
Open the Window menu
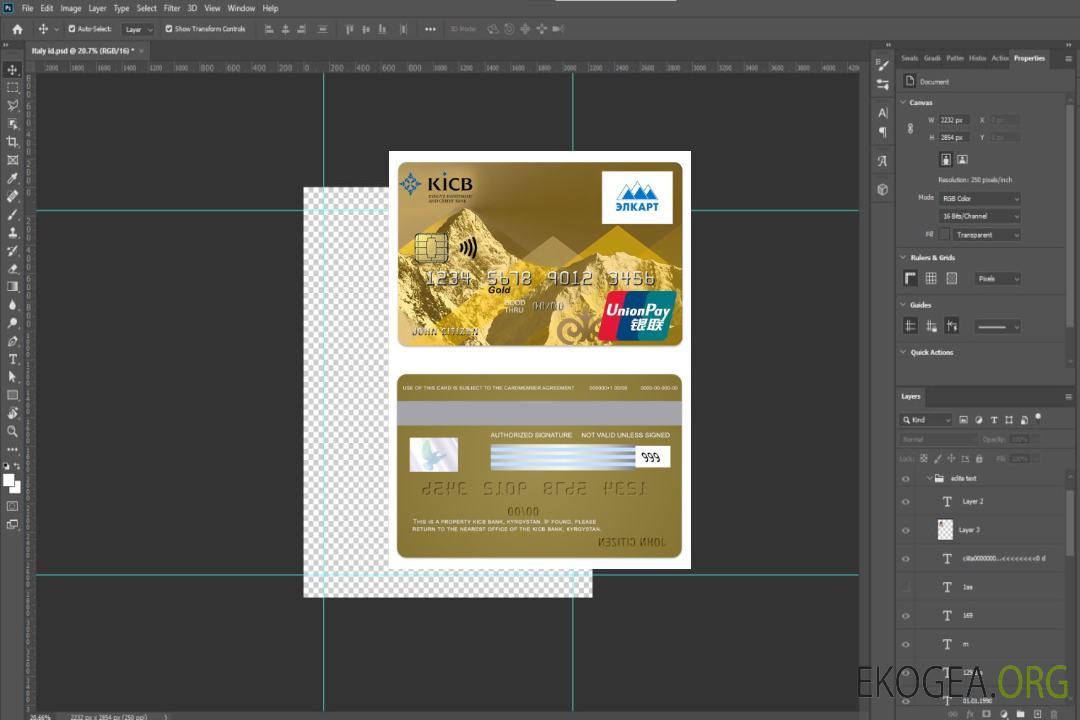[x=241, y=8]
